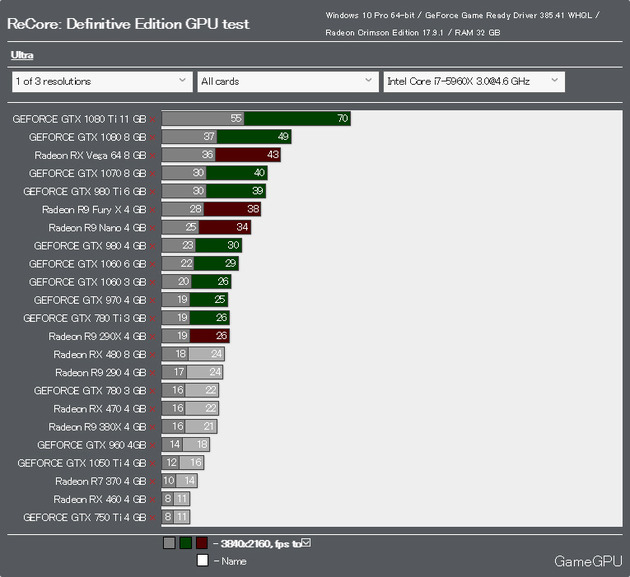The width and height of the screenshot is (630, 577).
Task: Click the 'Radeon R9 Nano 4 GB' label
Action: tap(97, 228)
